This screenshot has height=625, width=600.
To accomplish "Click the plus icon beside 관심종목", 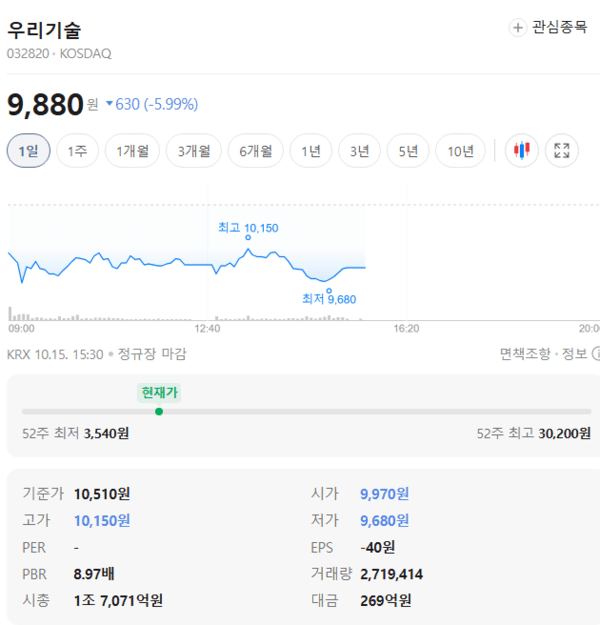I will point(517,28).
